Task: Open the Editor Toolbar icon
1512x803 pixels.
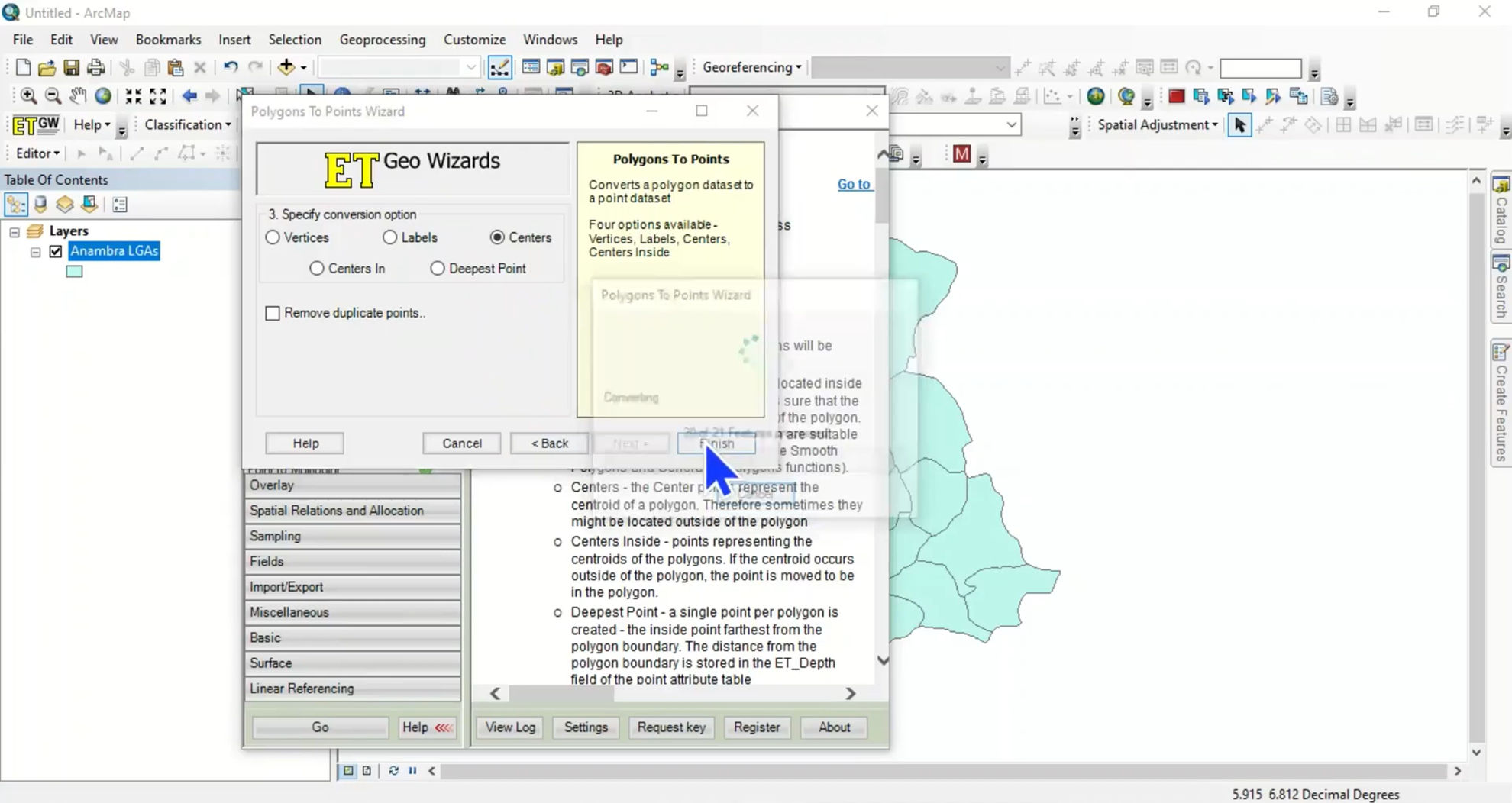Action: pyautogui.click(x=499, y=67)
